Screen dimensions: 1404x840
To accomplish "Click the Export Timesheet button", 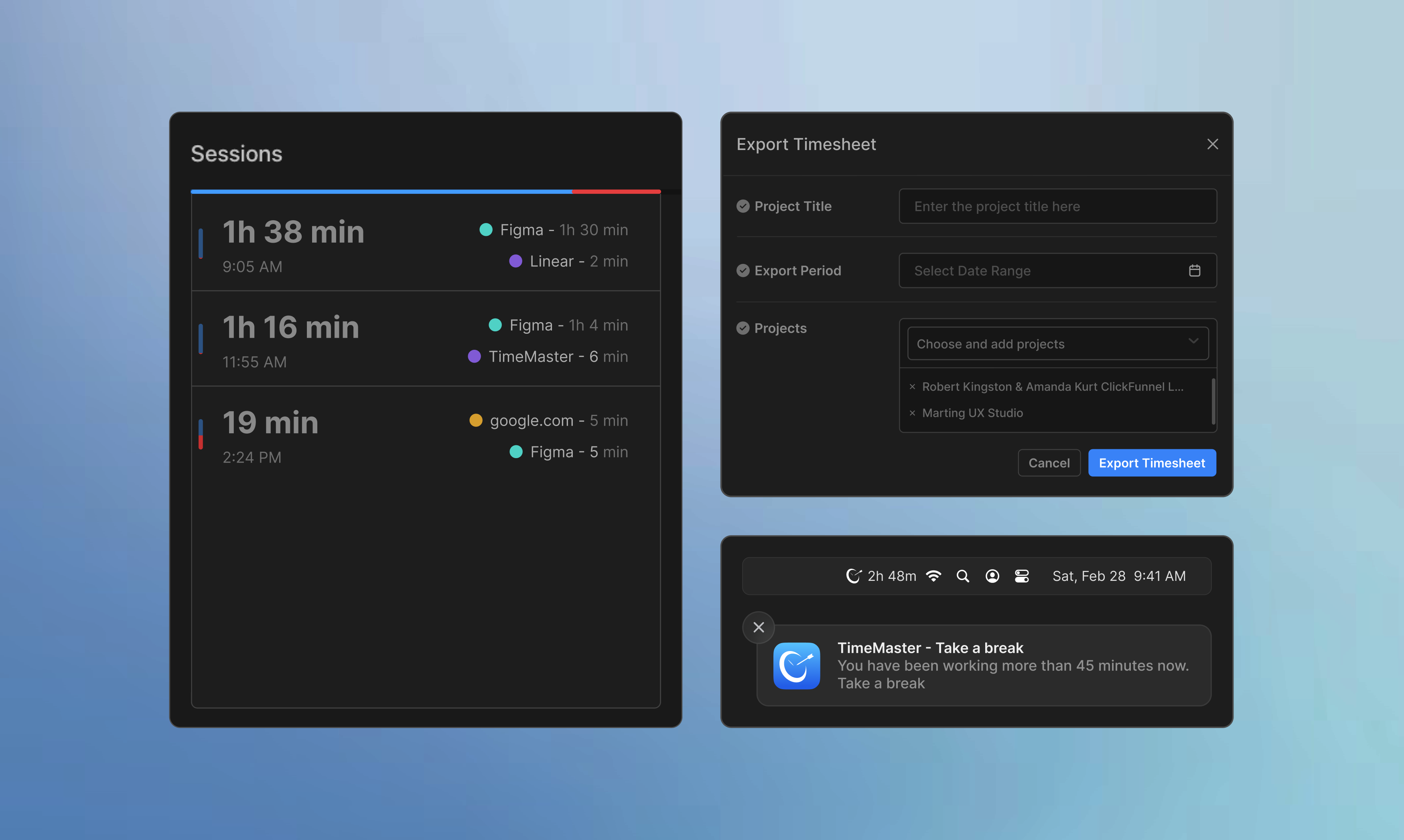I will pos(1152,463).
